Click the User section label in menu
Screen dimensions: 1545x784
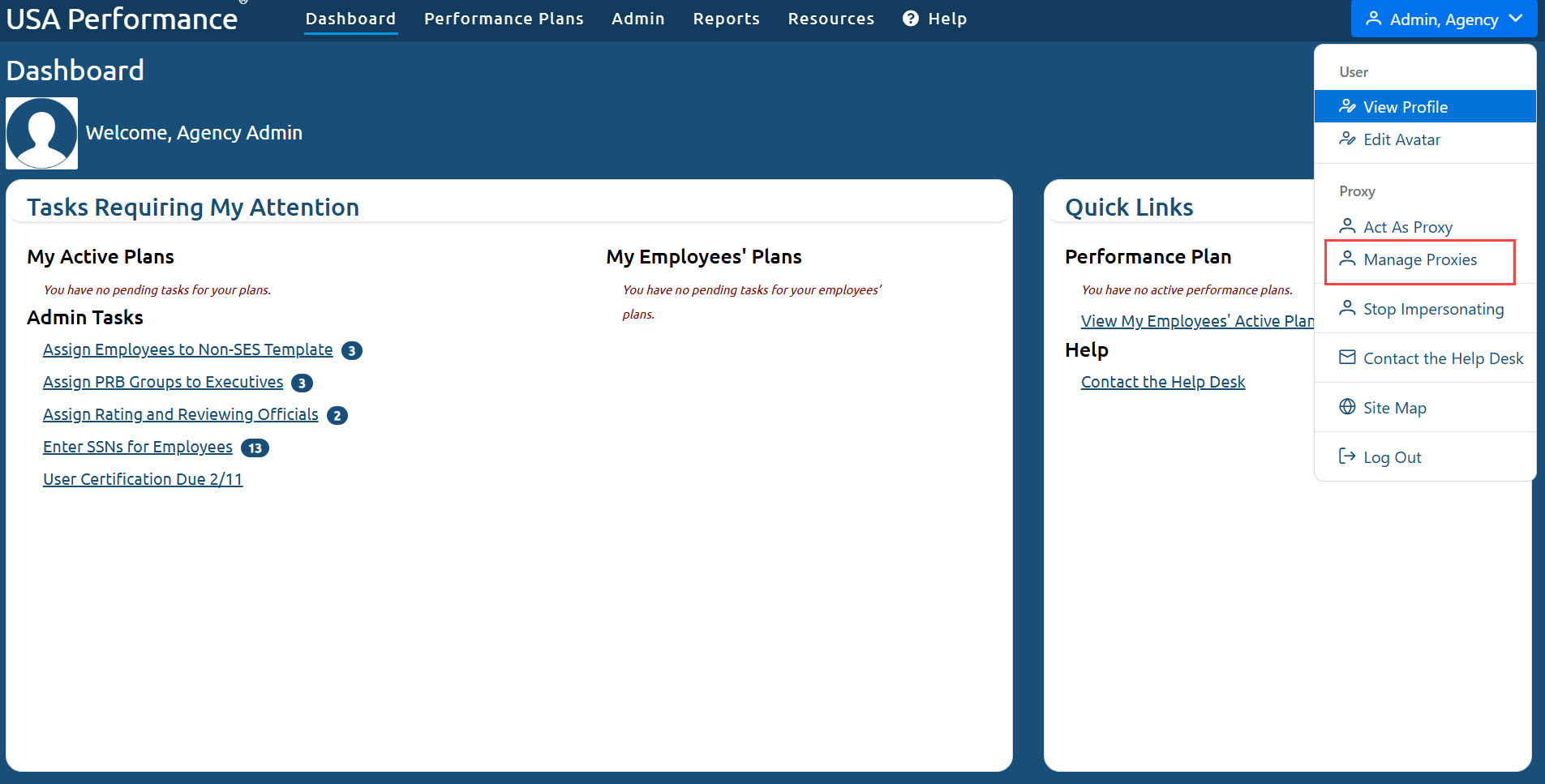coord(1354,72)
